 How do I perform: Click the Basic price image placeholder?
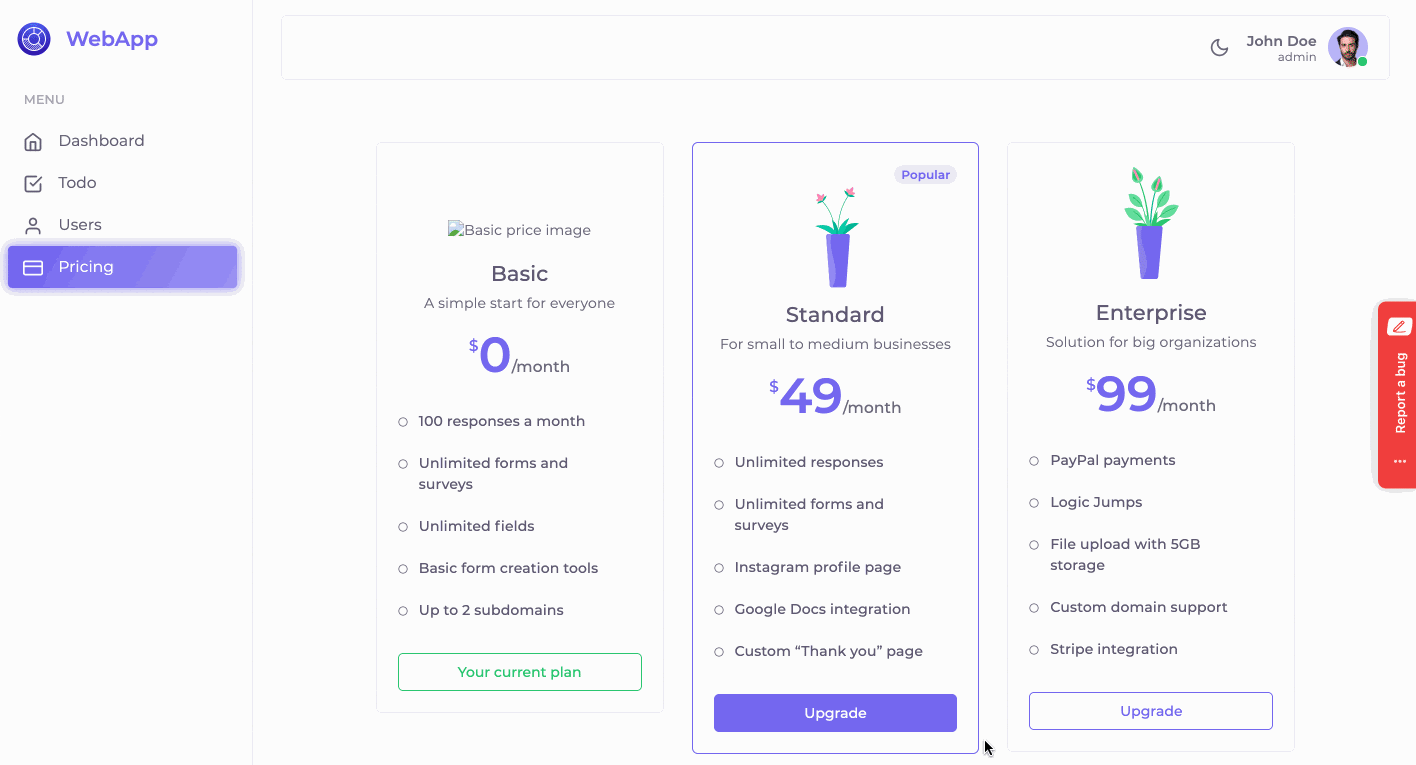point(519,230)
